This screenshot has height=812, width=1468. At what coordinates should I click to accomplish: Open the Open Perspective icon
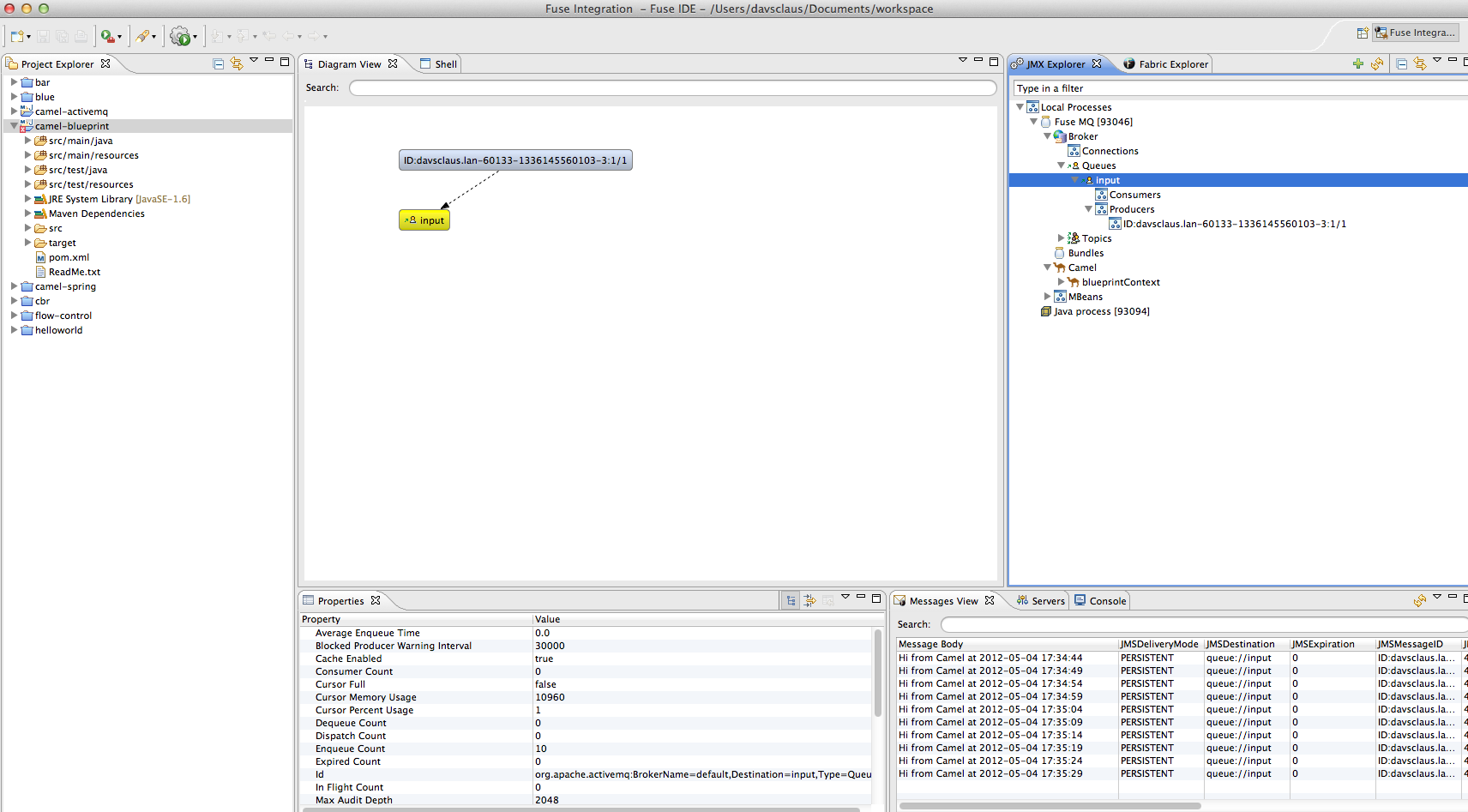[1363, 33]
